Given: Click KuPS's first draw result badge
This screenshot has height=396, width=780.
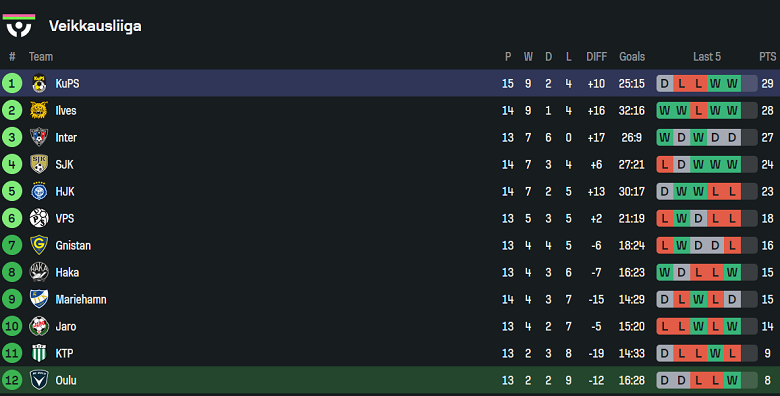Looking at the screenshot, I should (x=665, y=84).
